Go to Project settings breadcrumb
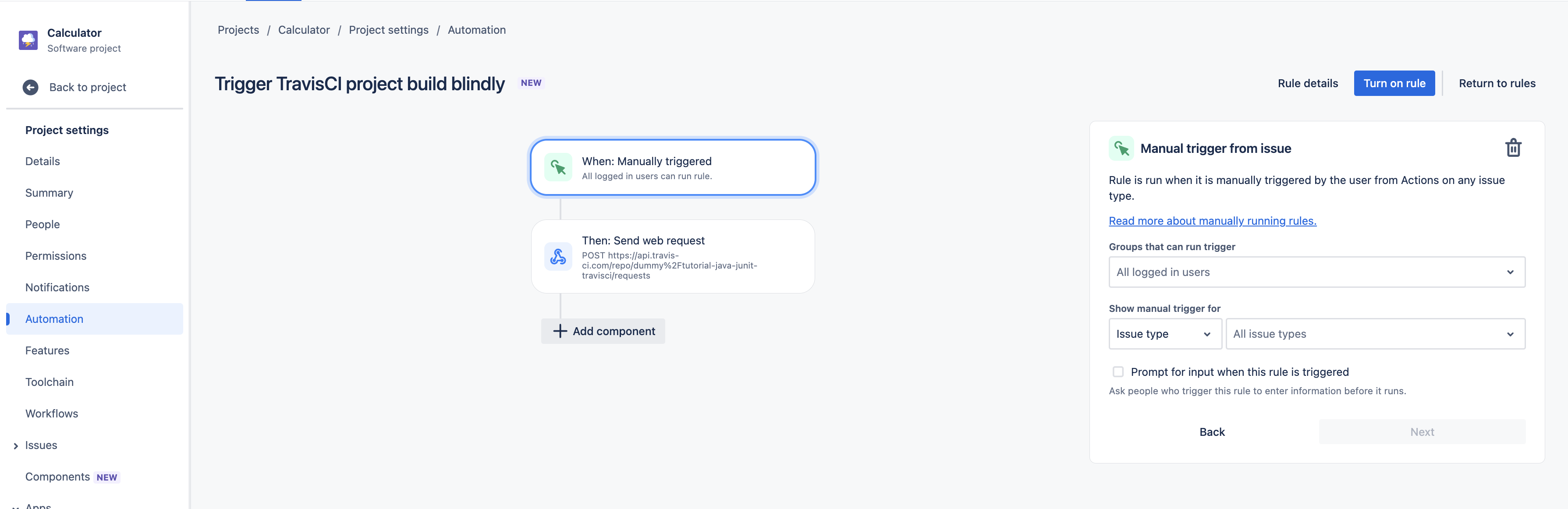The height and width of the screenshot is (509, 1568). (388, 30)
